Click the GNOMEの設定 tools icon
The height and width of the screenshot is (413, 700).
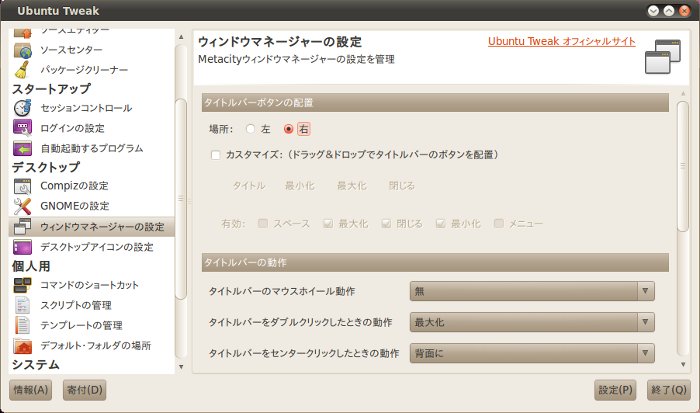23,206
